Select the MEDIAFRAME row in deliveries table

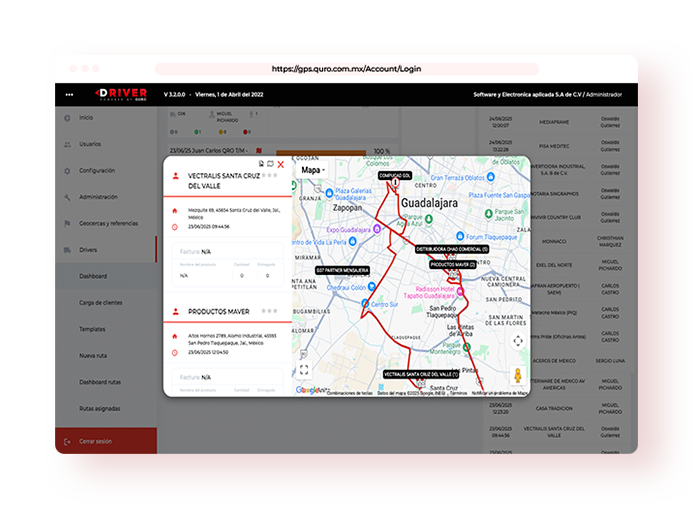557,122
